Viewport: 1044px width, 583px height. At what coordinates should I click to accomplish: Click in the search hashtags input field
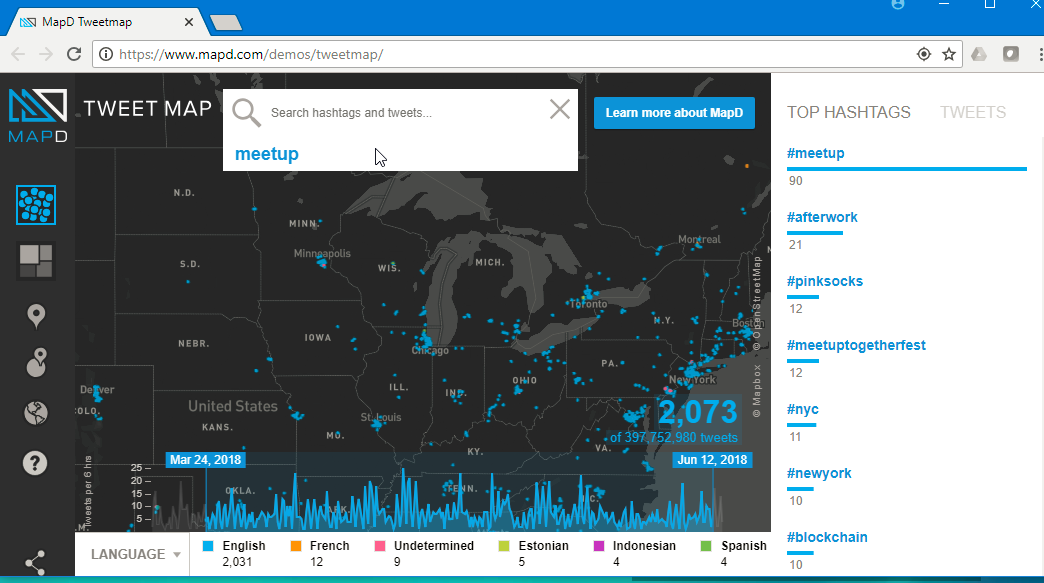pyautogui.click(x=405, y=112)
